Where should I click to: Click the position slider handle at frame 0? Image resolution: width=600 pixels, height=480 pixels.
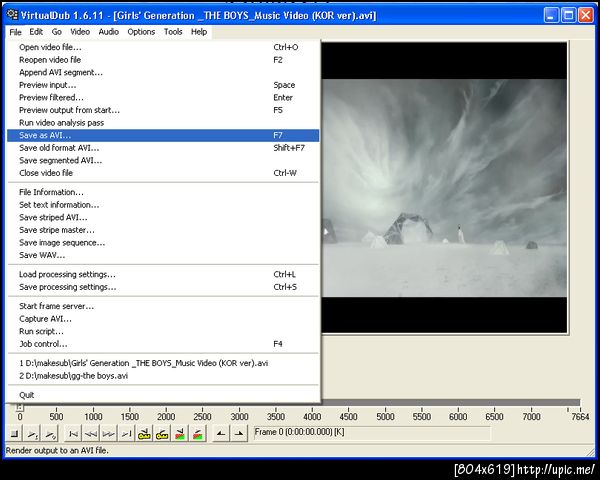20,407
